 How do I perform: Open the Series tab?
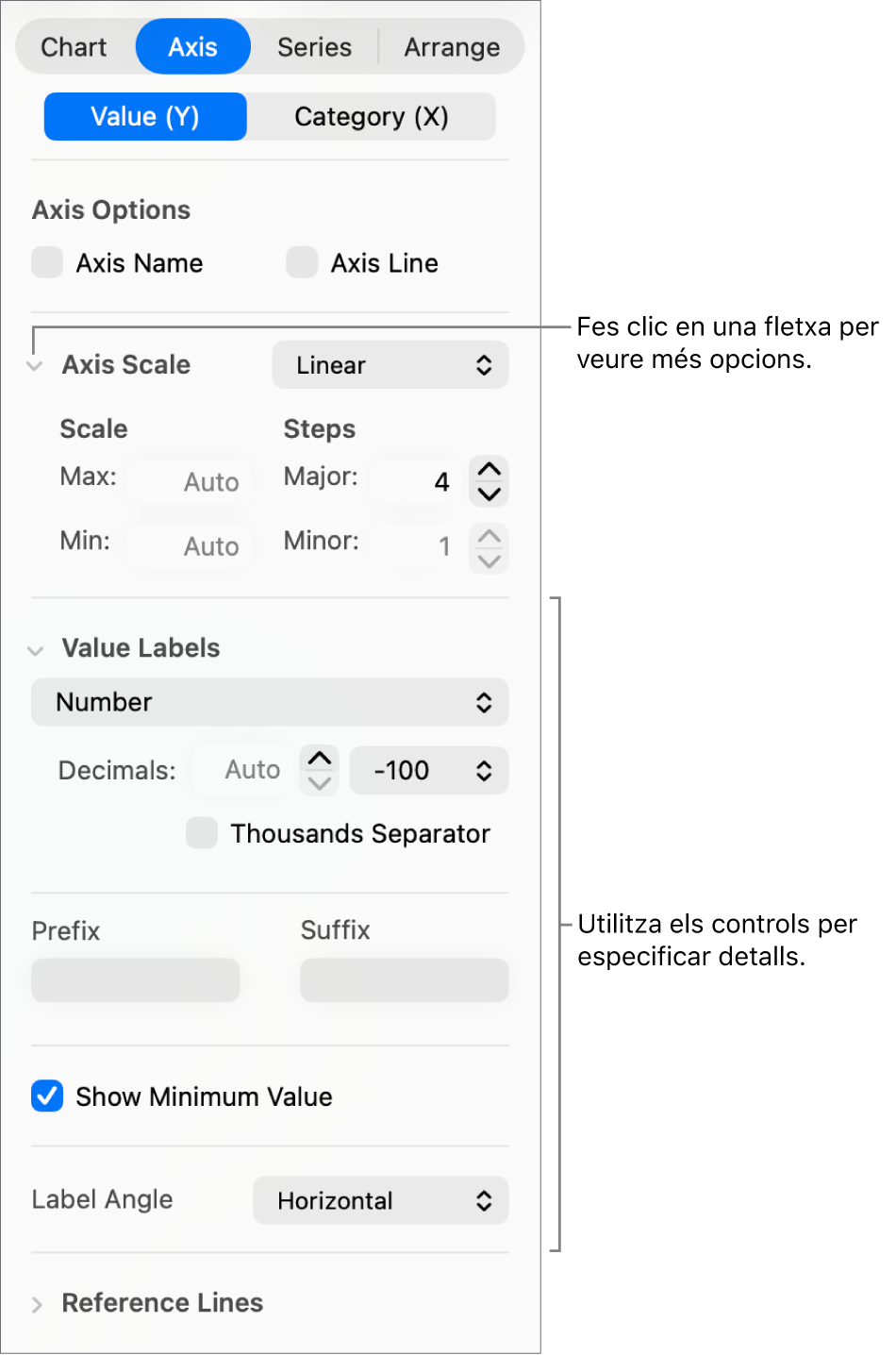click(x=313, y=46)
